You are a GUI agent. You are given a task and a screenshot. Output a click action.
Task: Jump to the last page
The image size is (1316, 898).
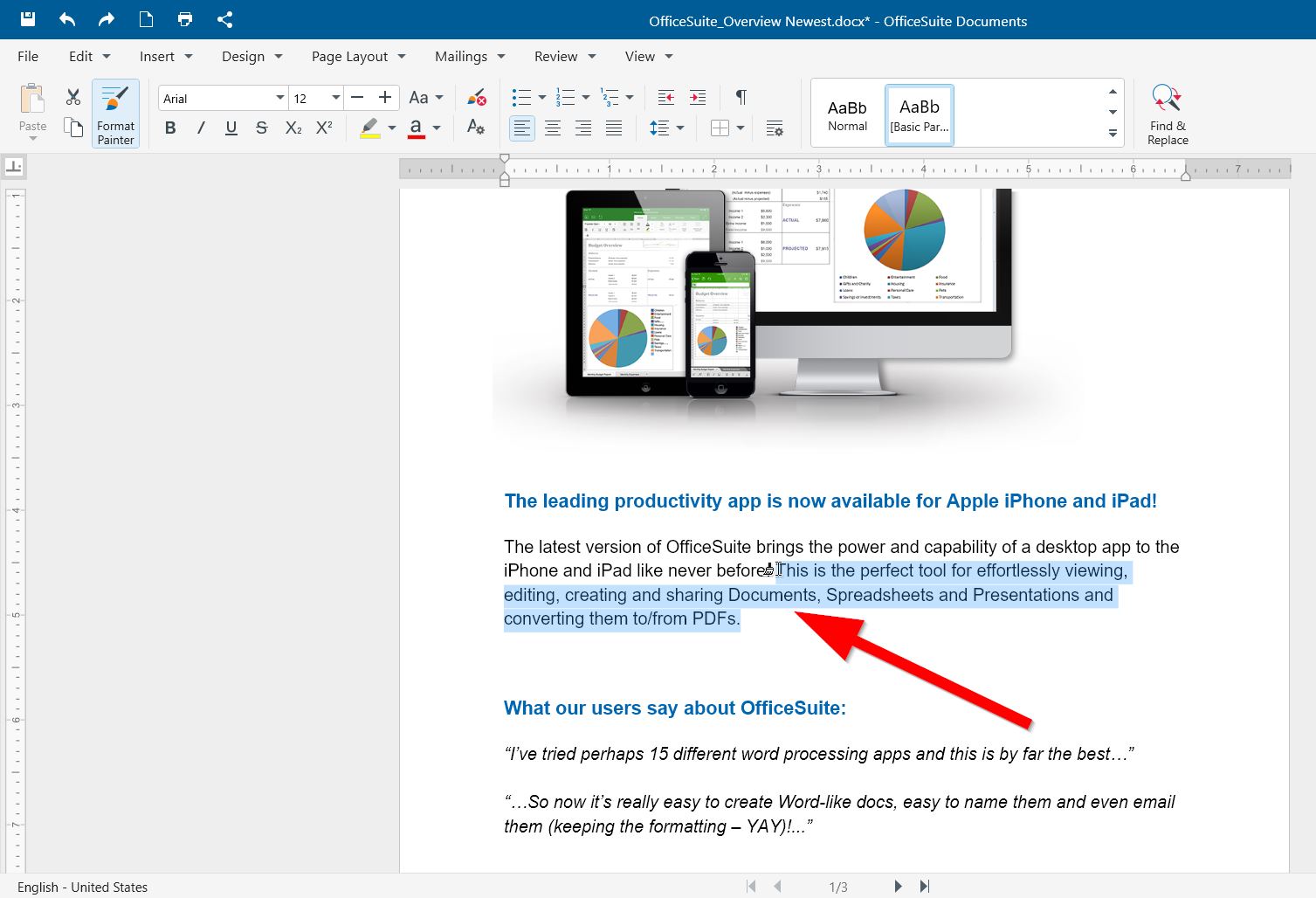[925, 887]
